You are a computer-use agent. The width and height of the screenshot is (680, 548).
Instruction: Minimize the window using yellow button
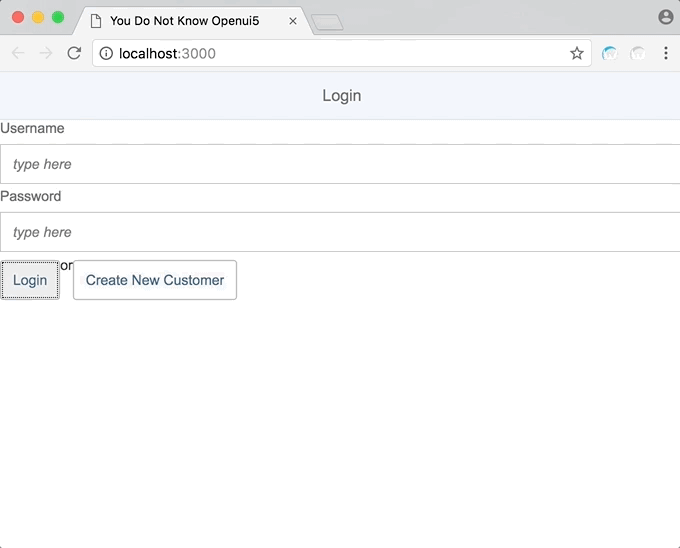pyautogui.click(x=38, y=17)
